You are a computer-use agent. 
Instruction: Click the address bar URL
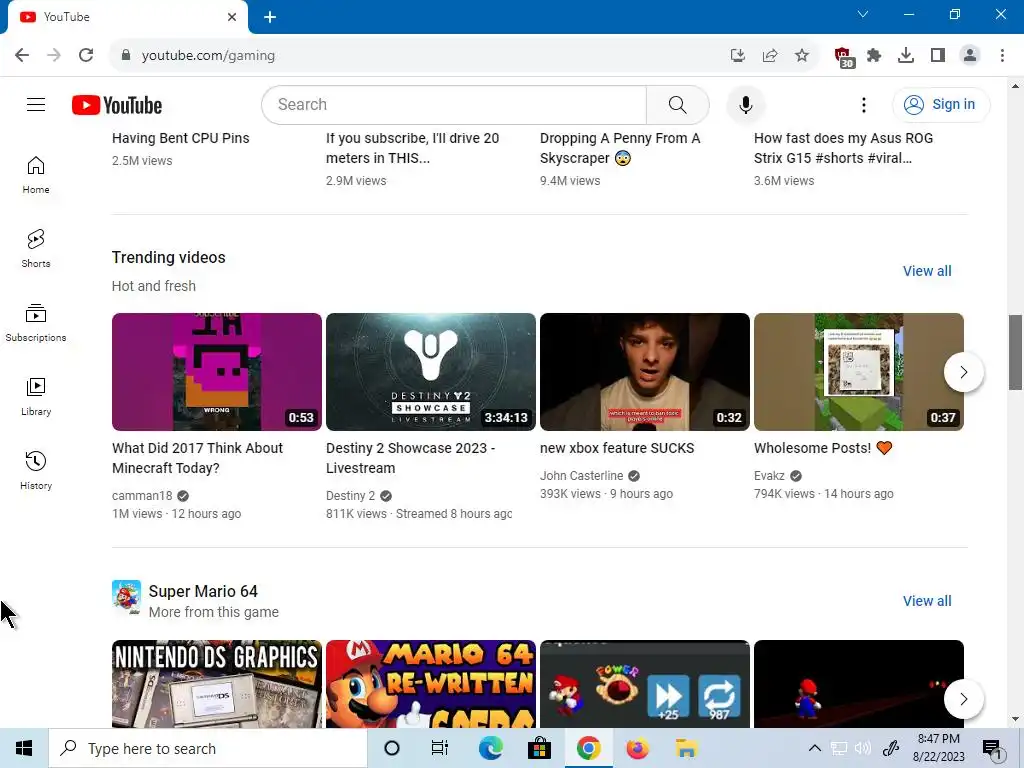(x=208, y=56)
